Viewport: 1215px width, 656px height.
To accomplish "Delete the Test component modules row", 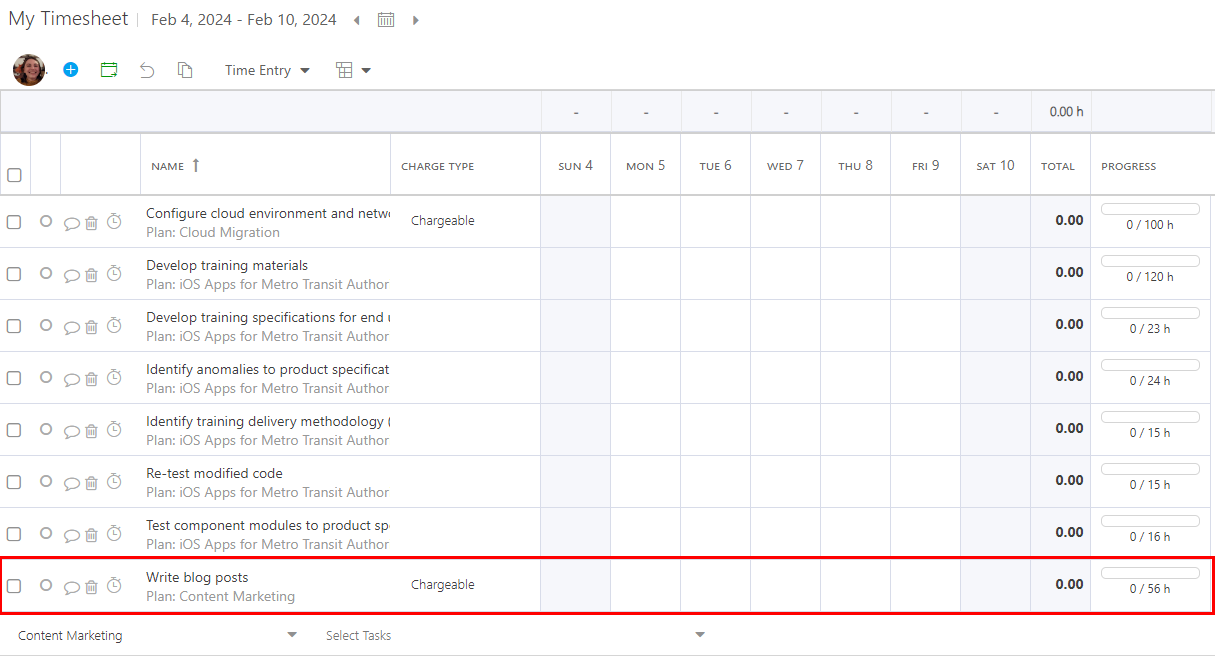I will tap(91, 534).
